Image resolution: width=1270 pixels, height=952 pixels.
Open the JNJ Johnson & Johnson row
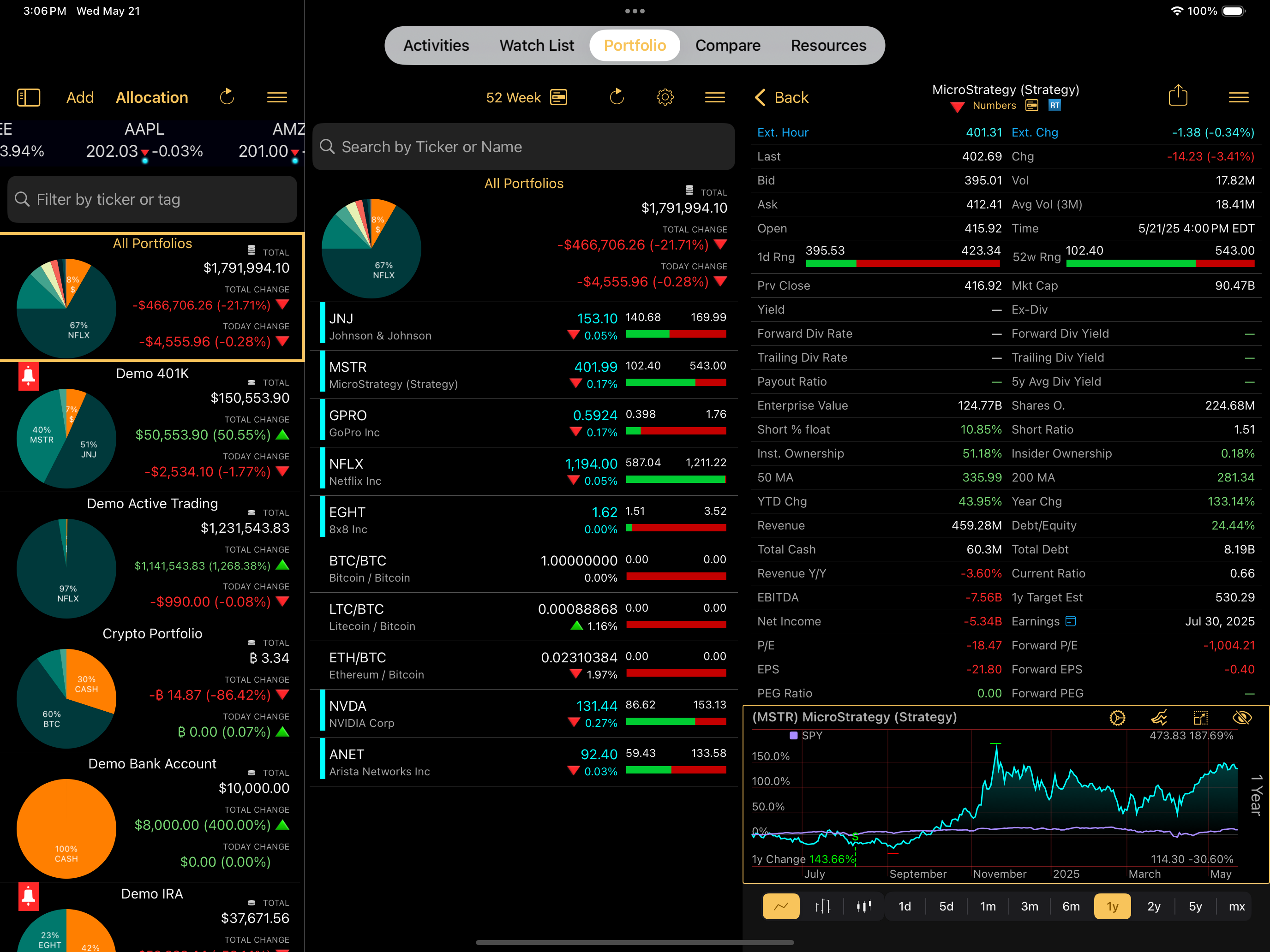(524, 327)
